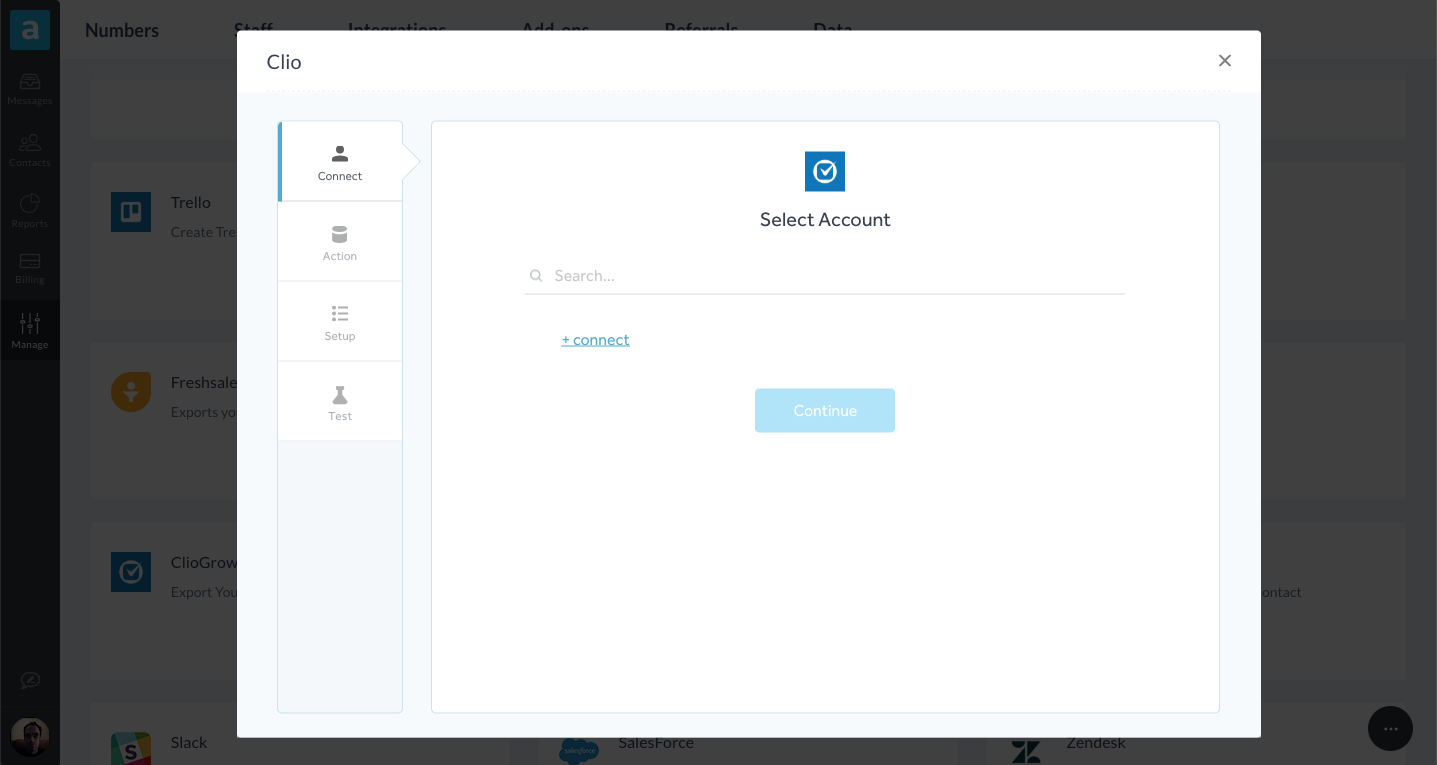The width and height of the screenshot is (1437, 765).
Task: Click the Clio checkmark logo above Select Account
Action: [x=825, y=172]
